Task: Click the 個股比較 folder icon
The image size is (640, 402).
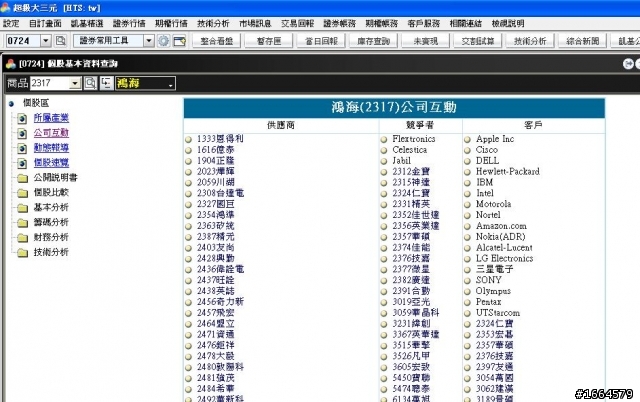Action: coord(22,193)
